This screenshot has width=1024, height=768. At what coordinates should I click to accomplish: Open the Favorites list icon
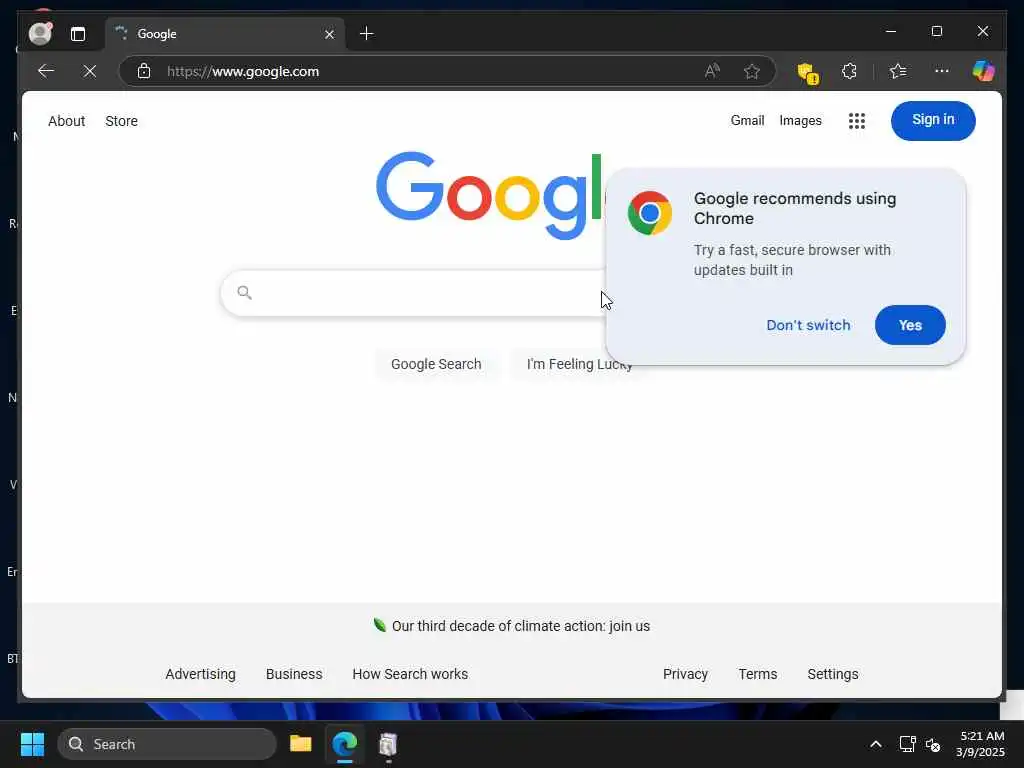pos(898,71)
